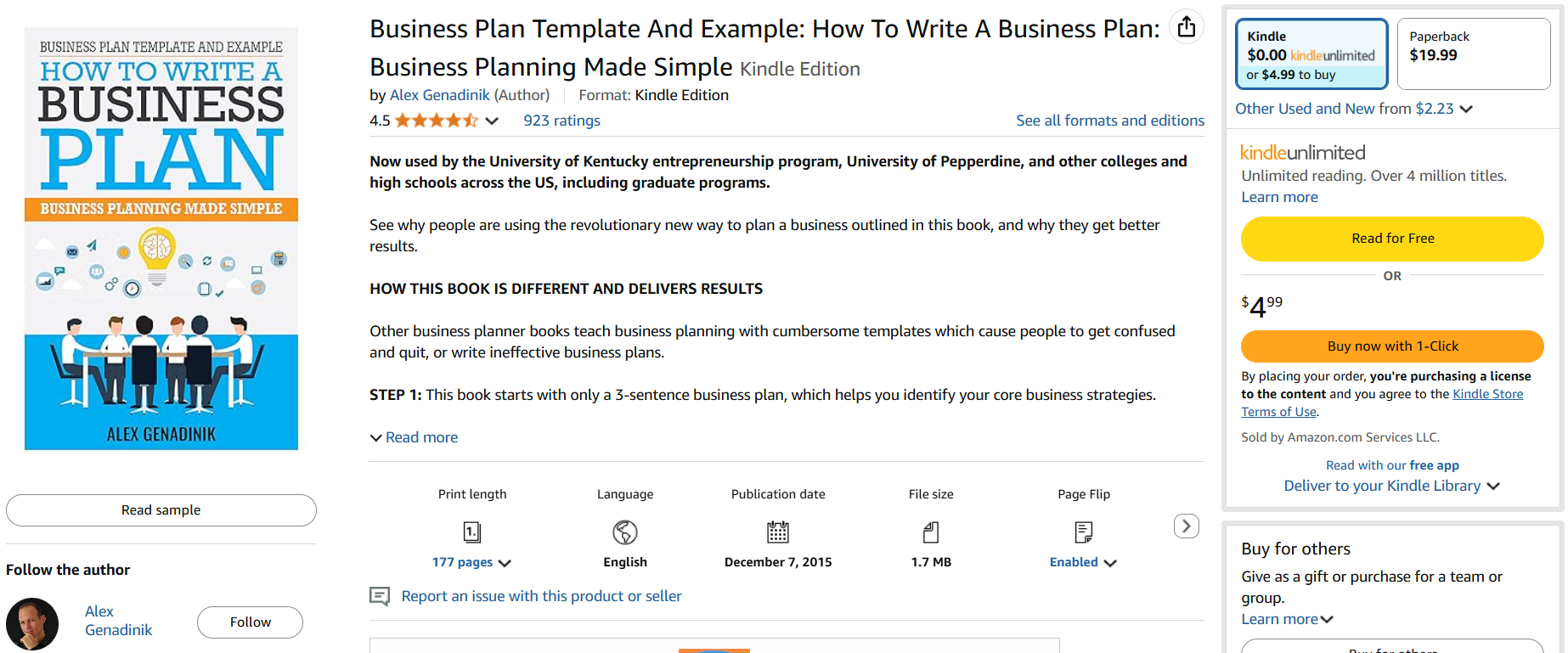Click the Publication date calendar icon
1568x653 pixels.
778,532
